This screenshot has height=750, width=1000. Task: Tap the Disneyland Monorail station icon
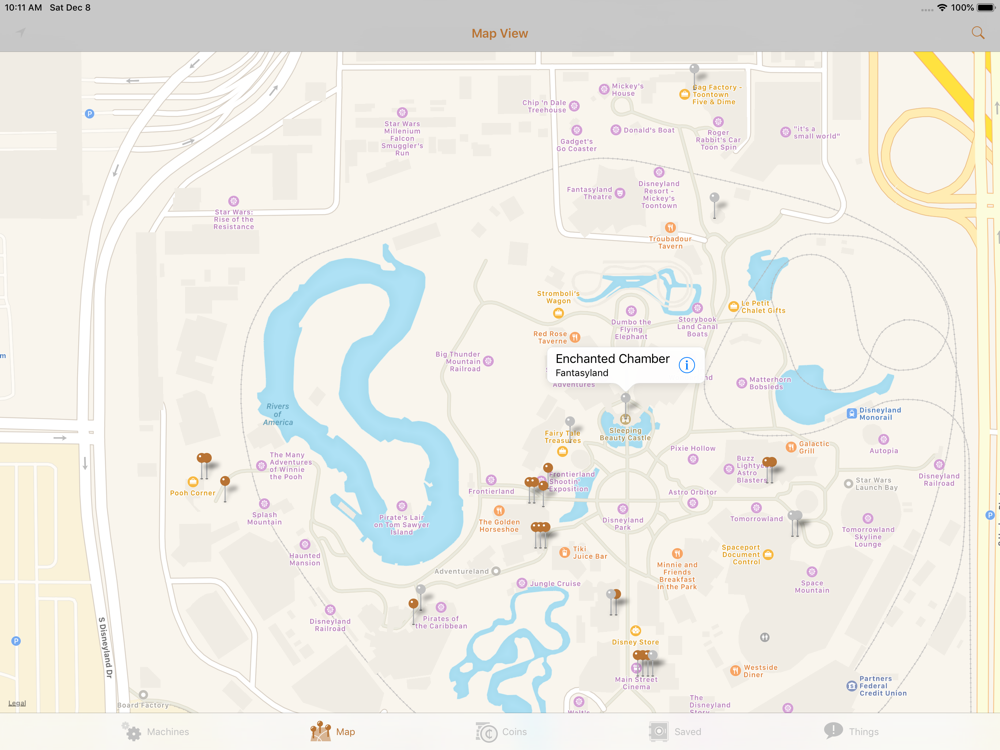point(851,413)
